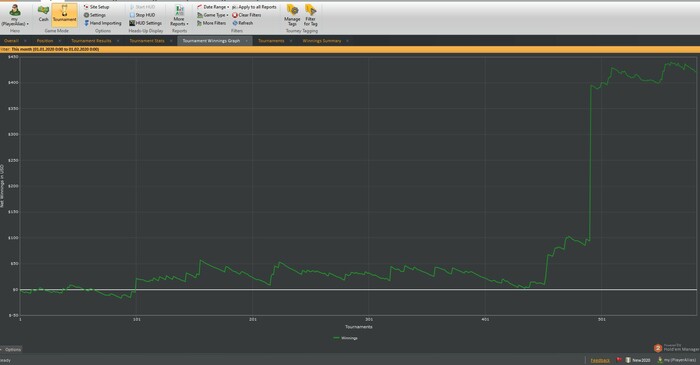Switch to the Tournament Results tab
This screenshot has height=365, width=700.
tap(92, 41)
